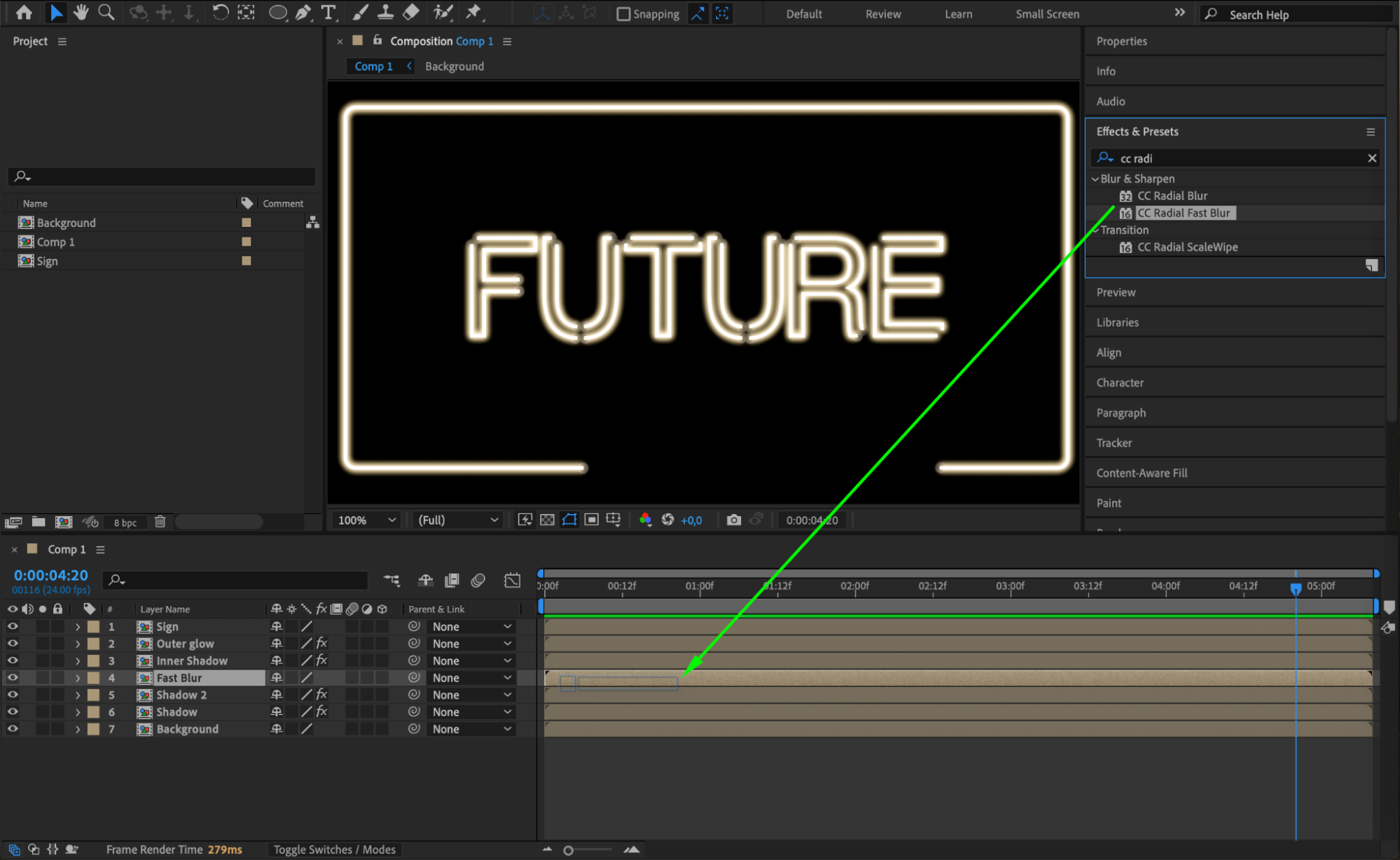
Task: Select CC Radial Blur effect
Action: tap(1172, 195)
